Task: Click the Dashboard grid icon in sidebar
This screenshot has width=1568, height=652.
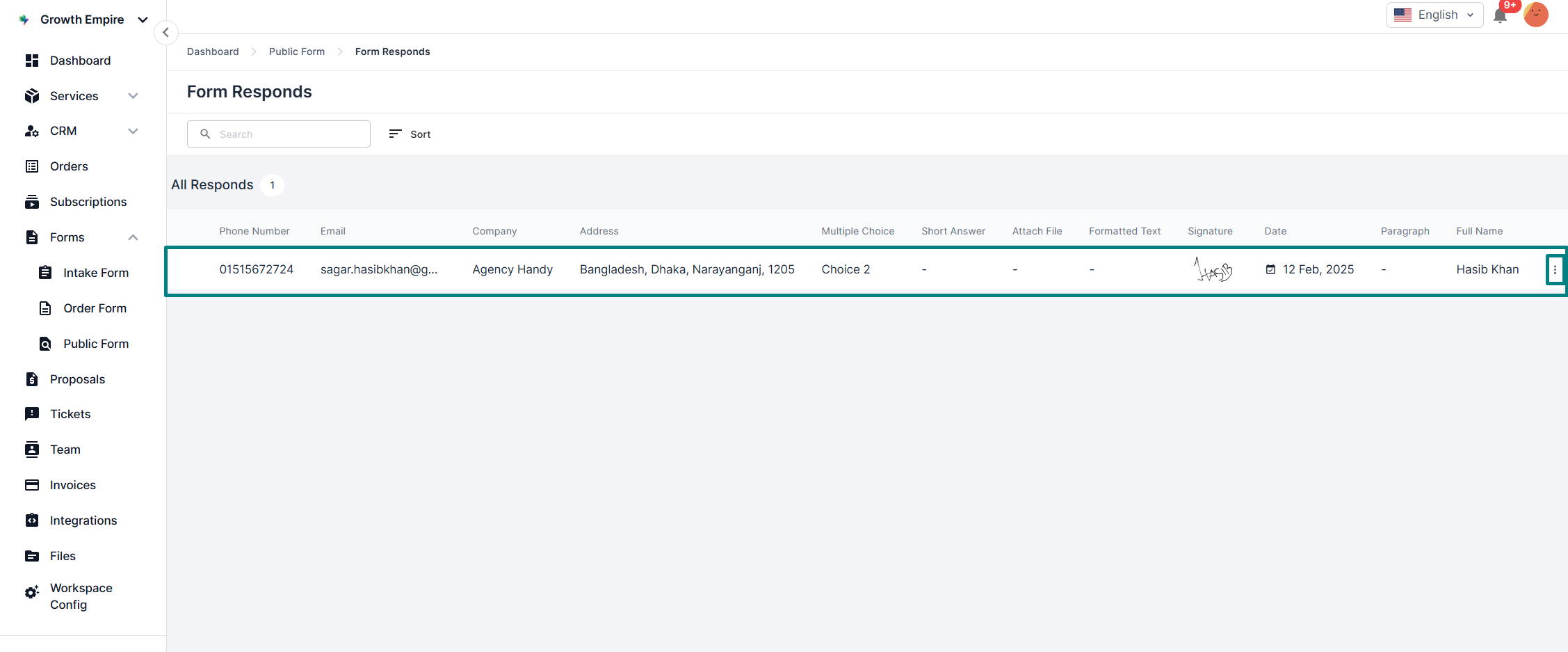Action: point(32,61)
